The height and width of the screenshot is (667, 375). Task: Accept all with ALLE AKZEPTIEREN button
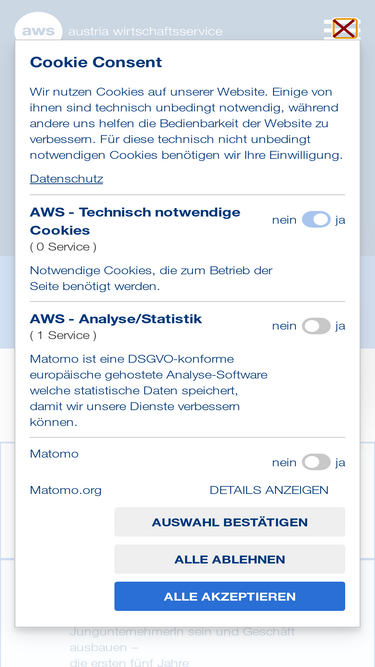[230, 596]
